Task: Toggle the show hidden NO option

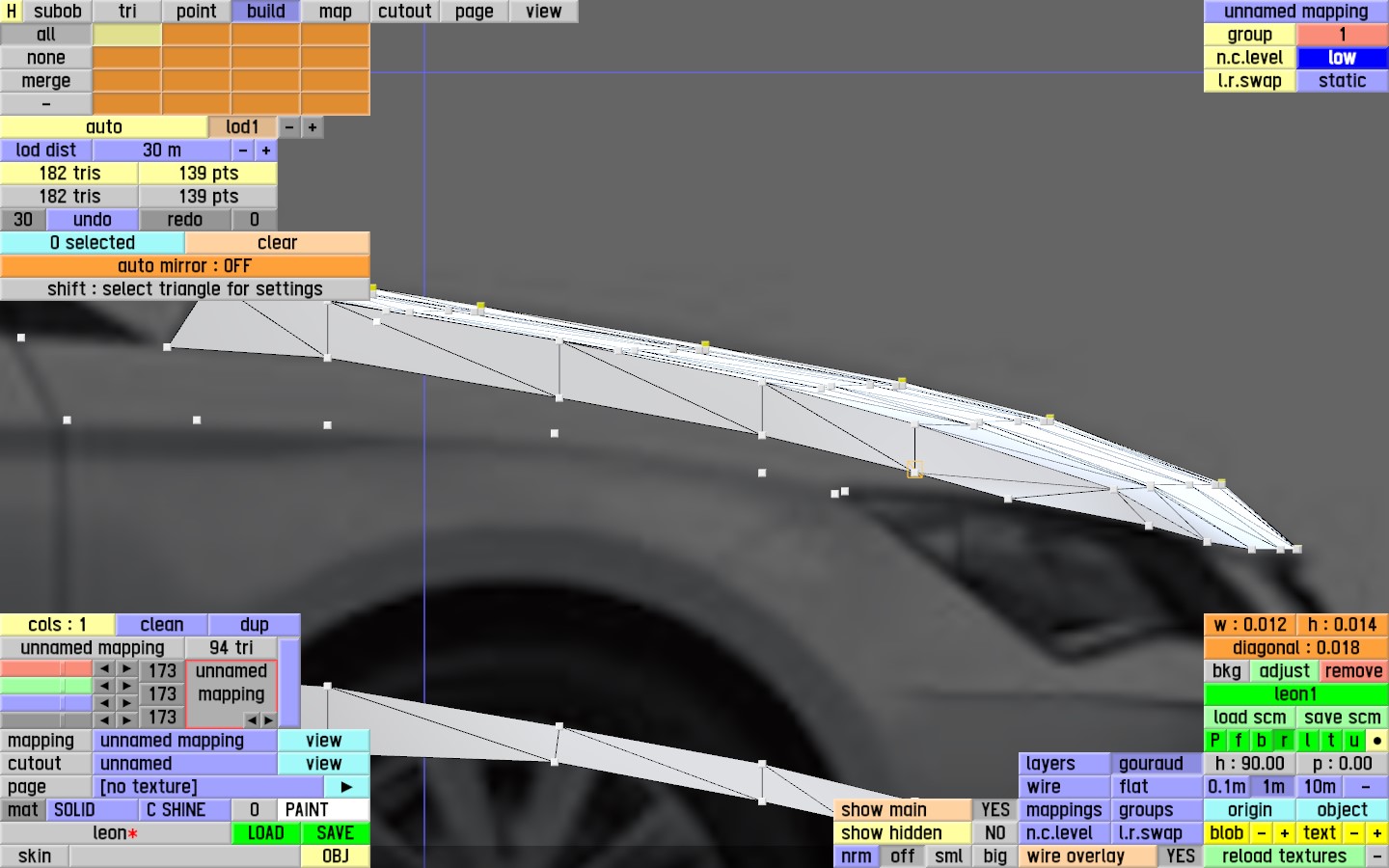Action: [x=995, y=833]
